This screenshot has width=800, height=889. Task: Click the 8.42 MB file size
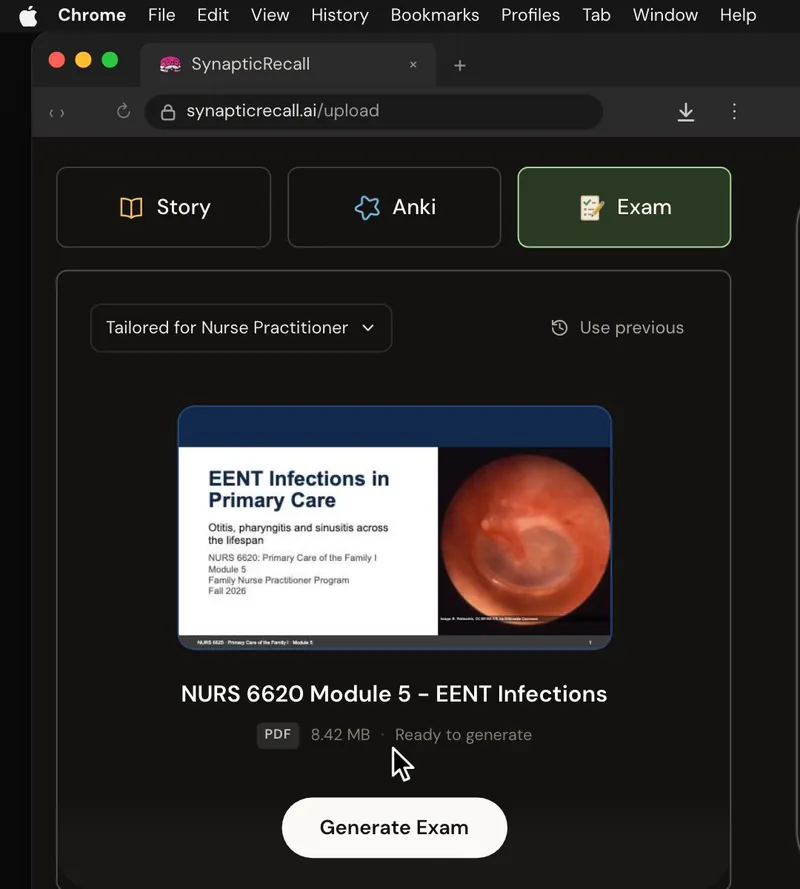(x=340, y=735)
